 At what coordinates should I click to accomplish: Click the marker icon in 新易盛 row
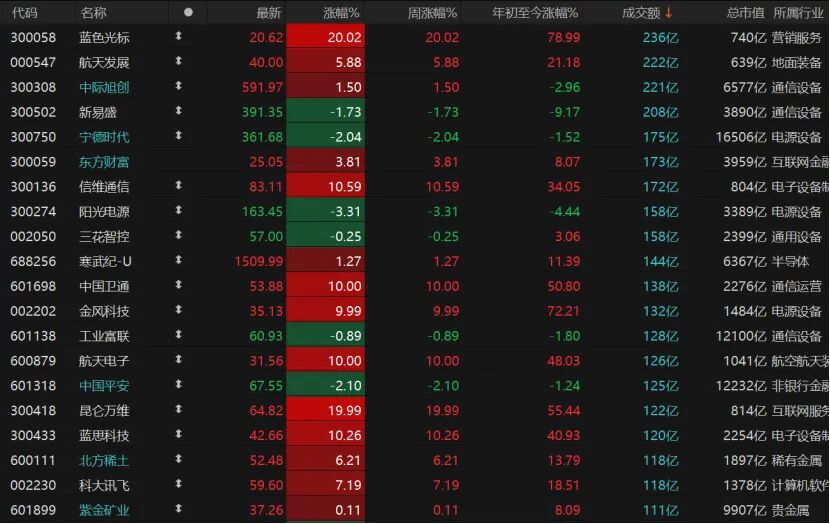pos(179,112)
